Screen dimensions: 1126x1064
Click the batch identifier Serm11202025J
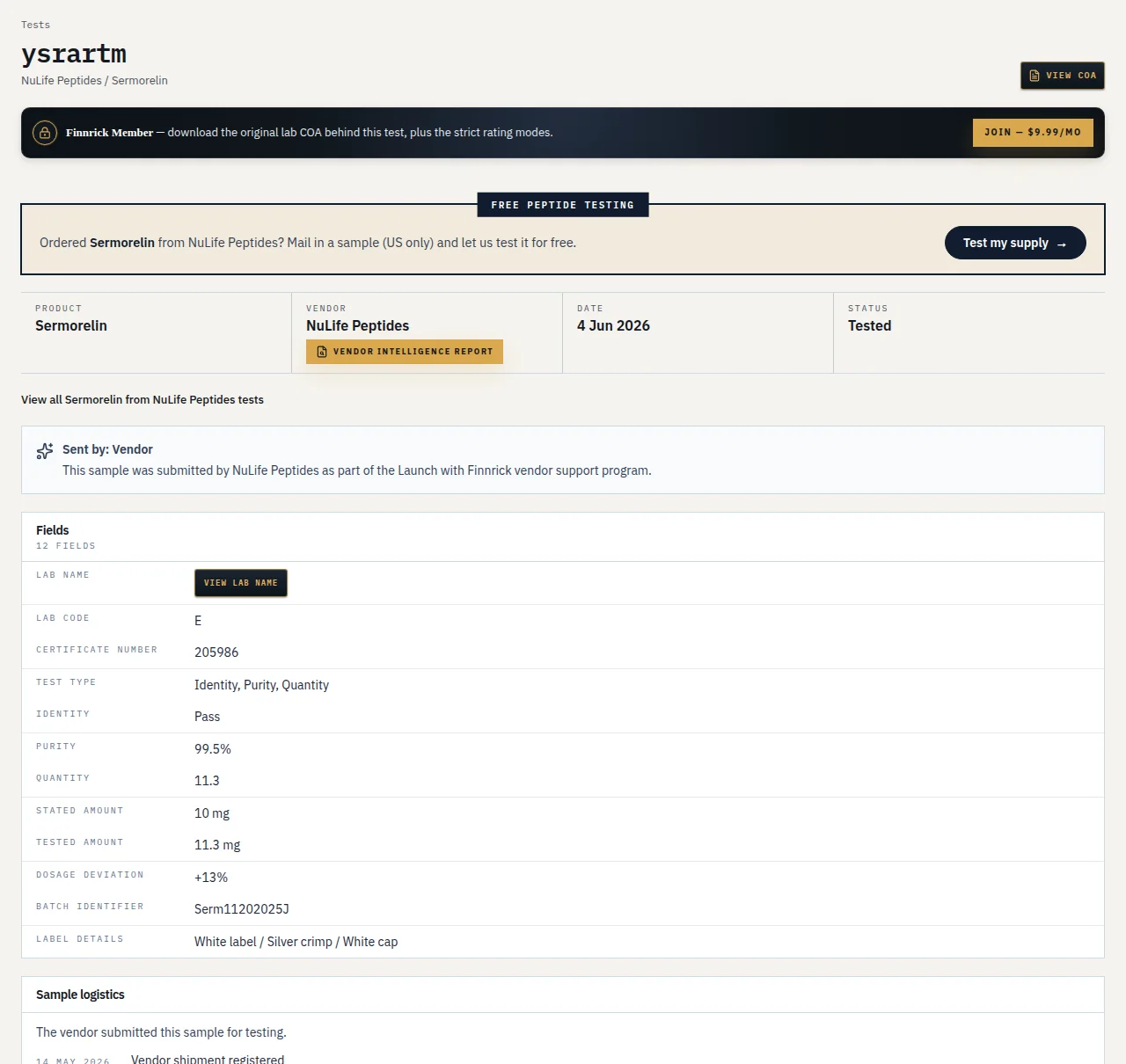(x=242, y=909)
